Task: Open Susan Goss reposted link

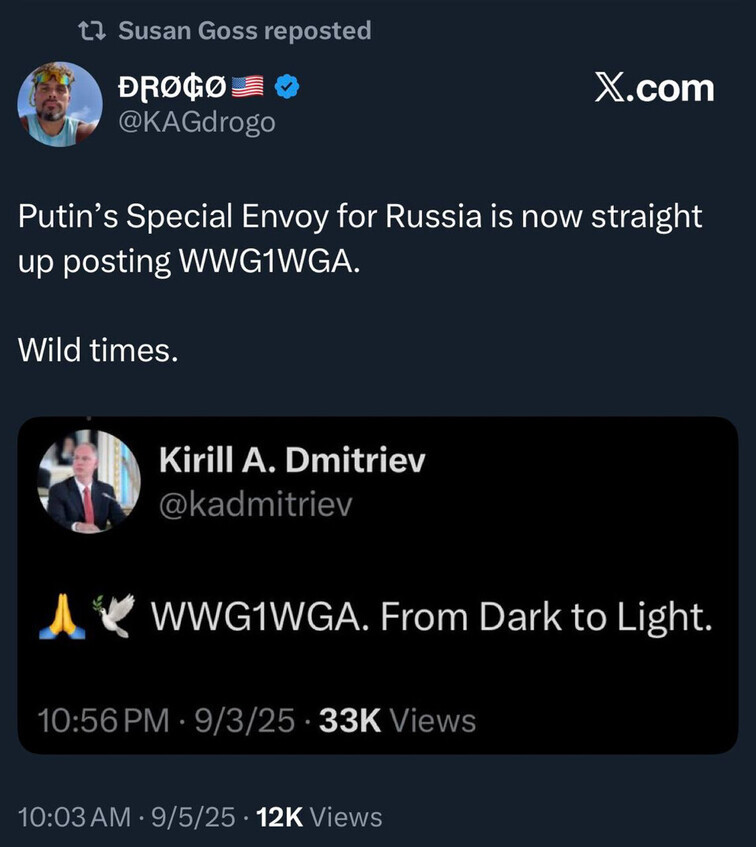Action: click(x=244, y=31)
